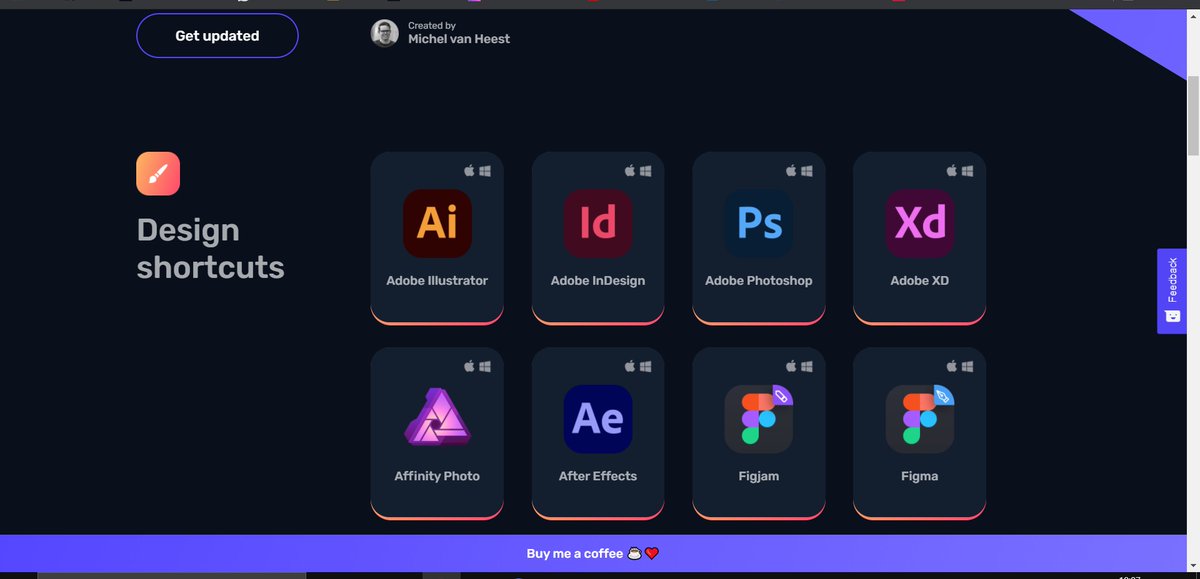The height and width of the screenshot is (579, 1200).
Task: Click Michel van Heest avatar photo
Action: [x=385, y=33]
